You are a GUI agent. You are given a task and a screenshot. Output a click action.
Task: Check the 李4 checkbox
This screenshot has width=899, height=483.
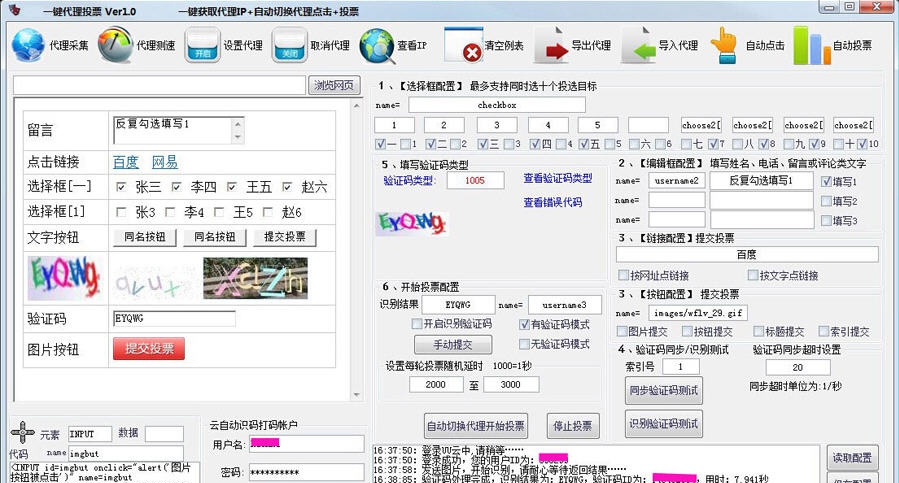click(x=170, y=212)
